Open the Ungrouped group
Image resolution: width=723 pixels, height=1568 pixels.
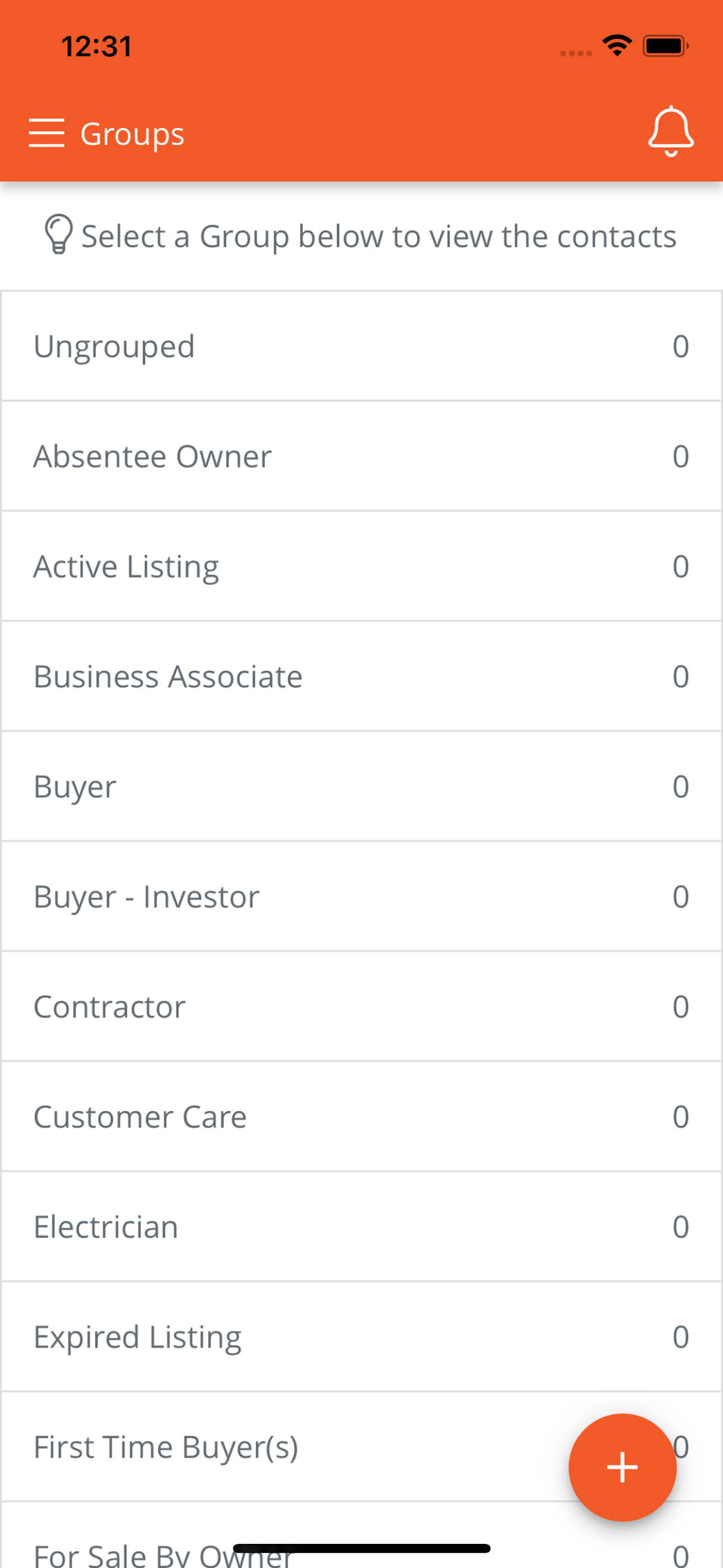pos(361,347)
